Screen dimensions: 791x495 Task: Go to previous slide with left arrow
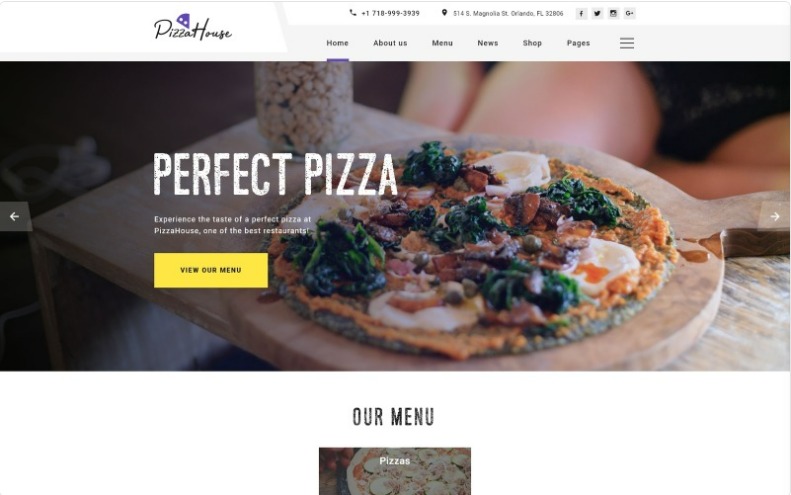[x=15, y=216]
